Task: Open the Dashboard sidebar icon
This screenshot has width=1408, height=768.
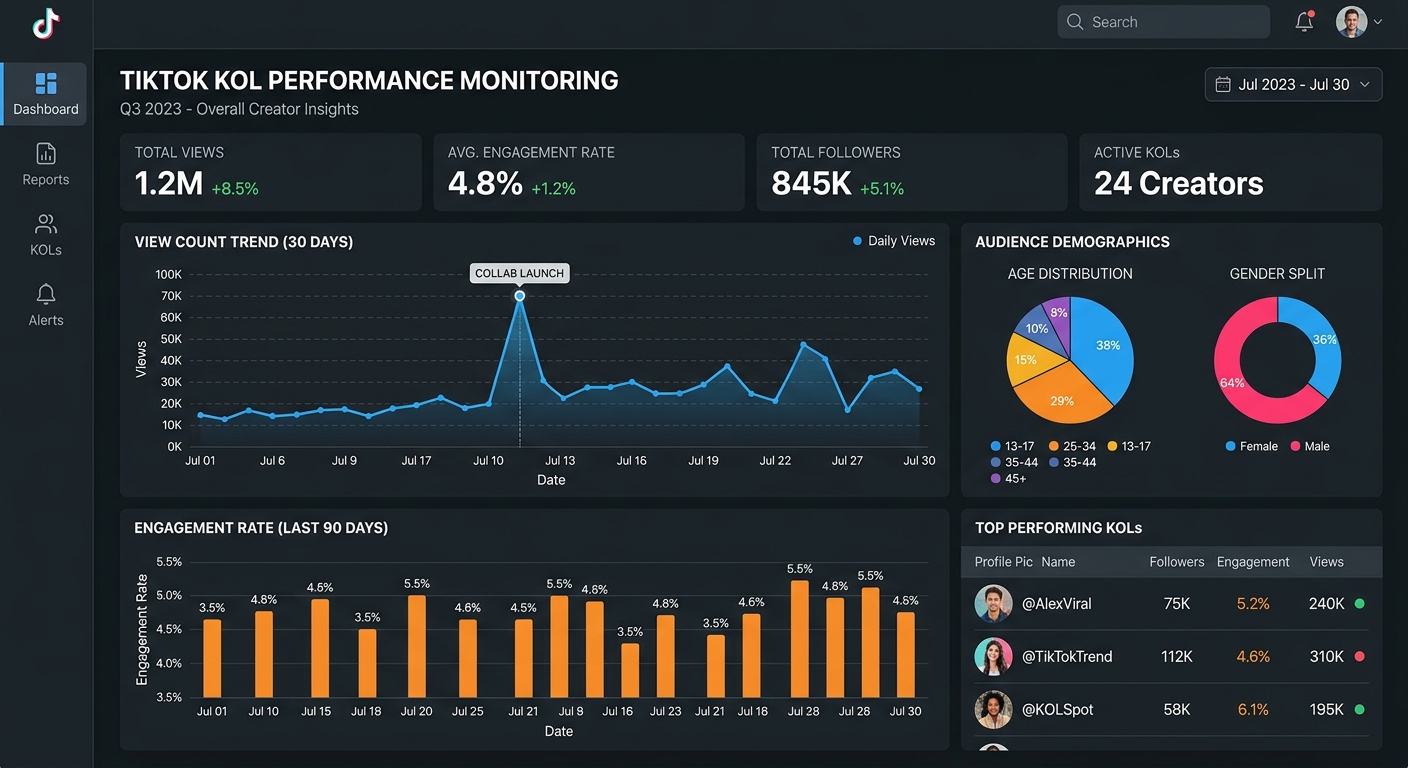Action: tap(46, 84)
